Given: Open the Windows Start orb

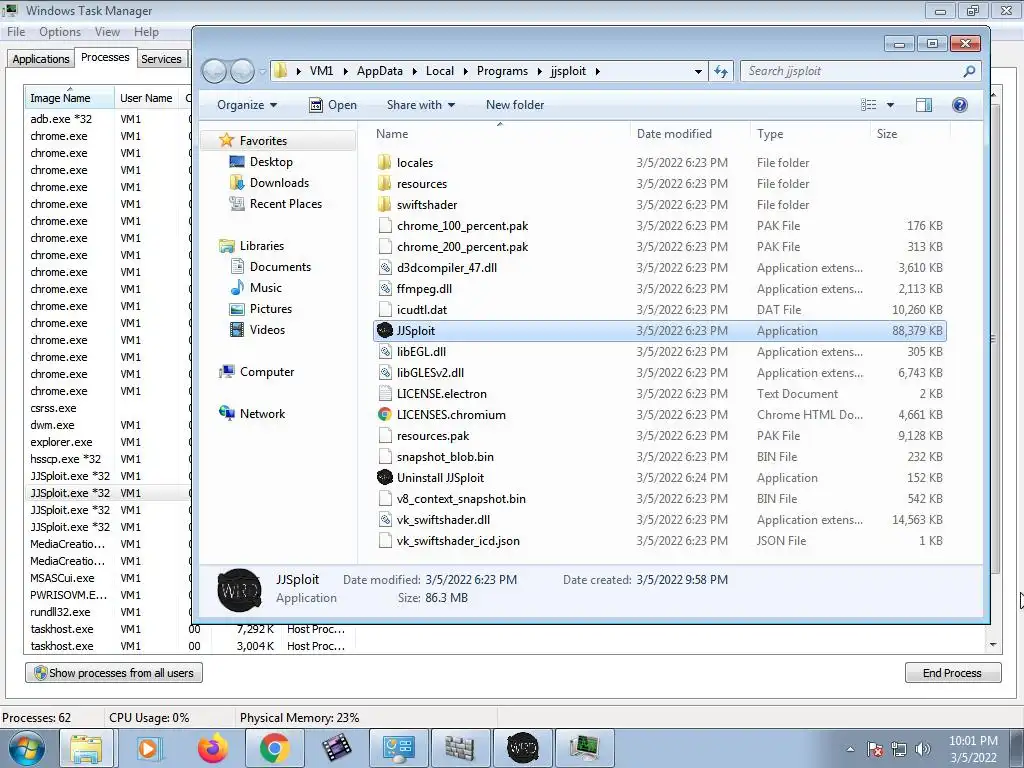Looking at the screenshot, I should pos(27,748).
